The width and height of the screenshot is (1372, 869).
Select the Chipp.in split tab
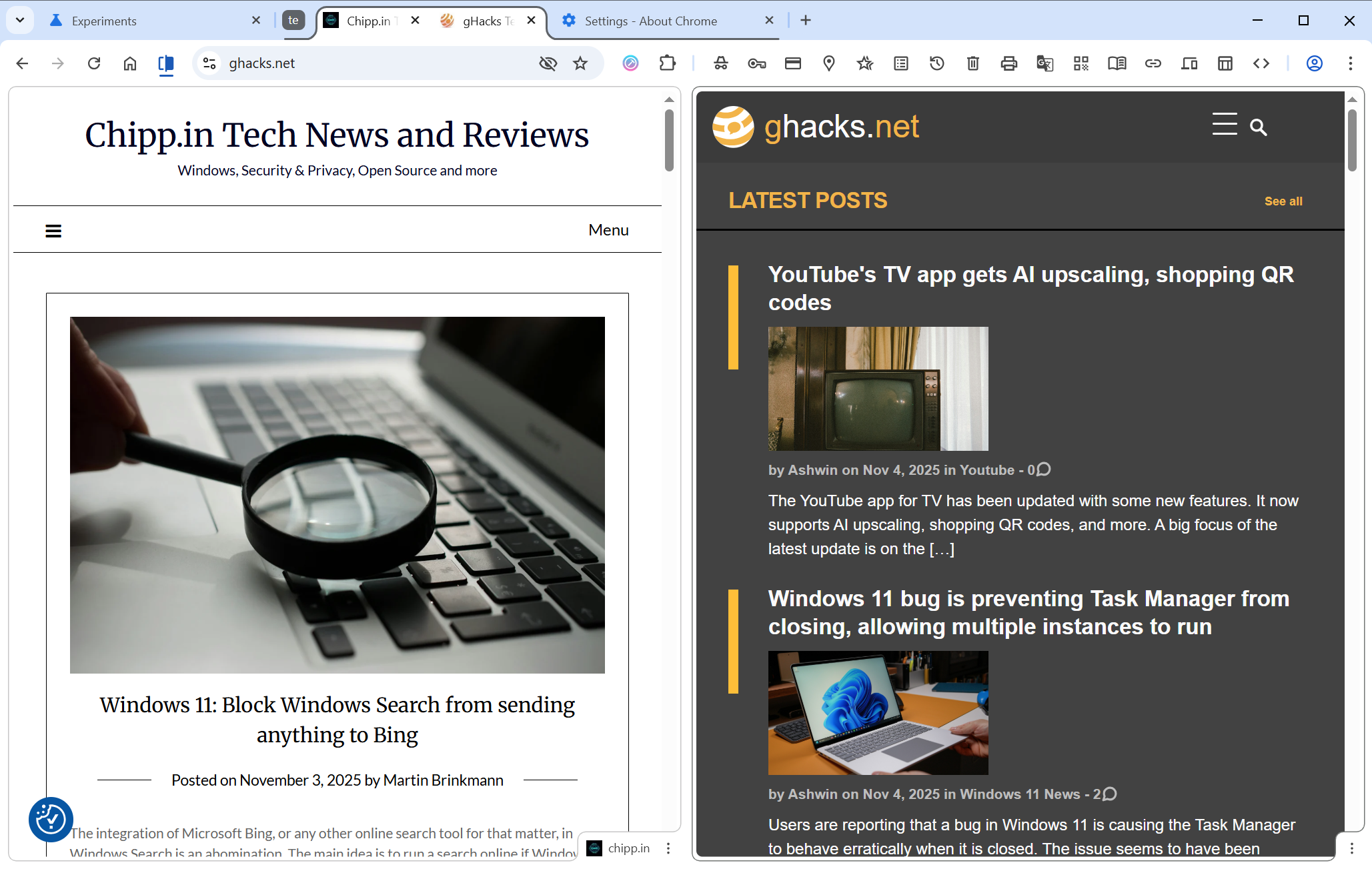372,21
